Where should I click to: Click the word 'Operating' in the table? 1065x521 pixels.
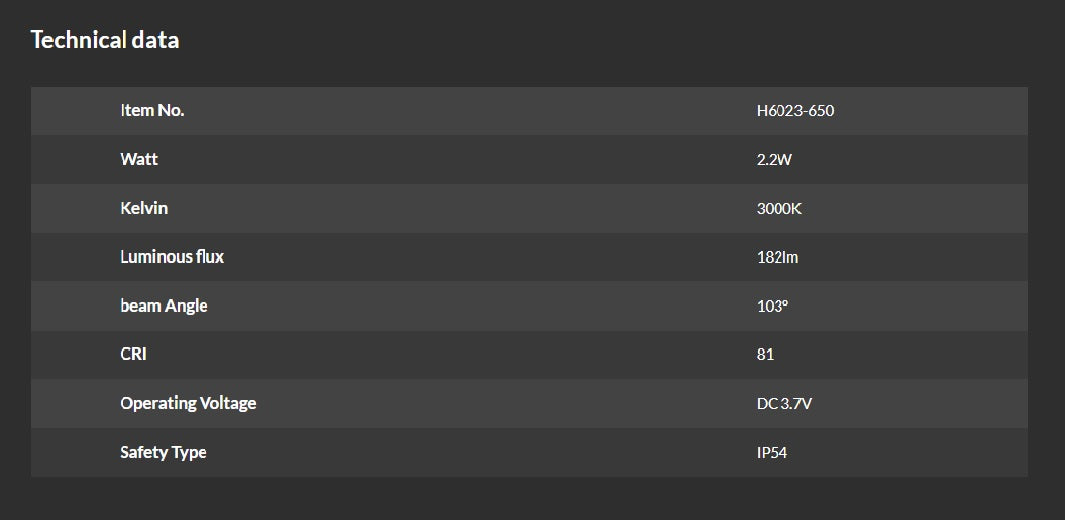click(x=159, y=403)
